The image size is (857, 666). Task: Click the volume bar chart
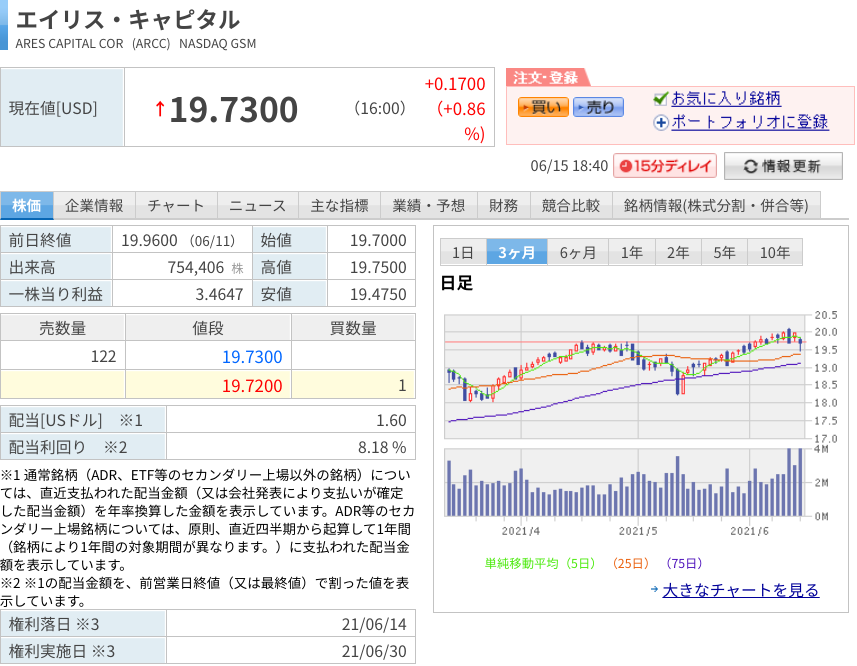pyautogui.click(x=626, y=482)
